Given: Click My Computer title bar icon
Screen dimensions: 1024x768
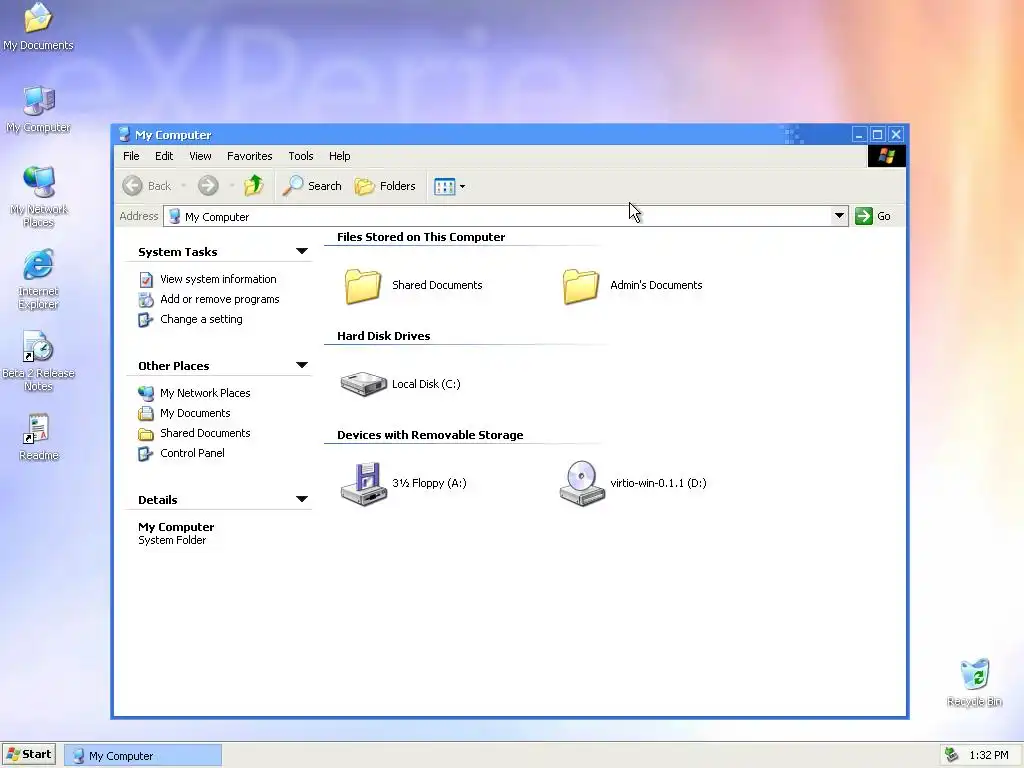Looking at the screenshot, I should pyautogui.click(x=124, y=135).
